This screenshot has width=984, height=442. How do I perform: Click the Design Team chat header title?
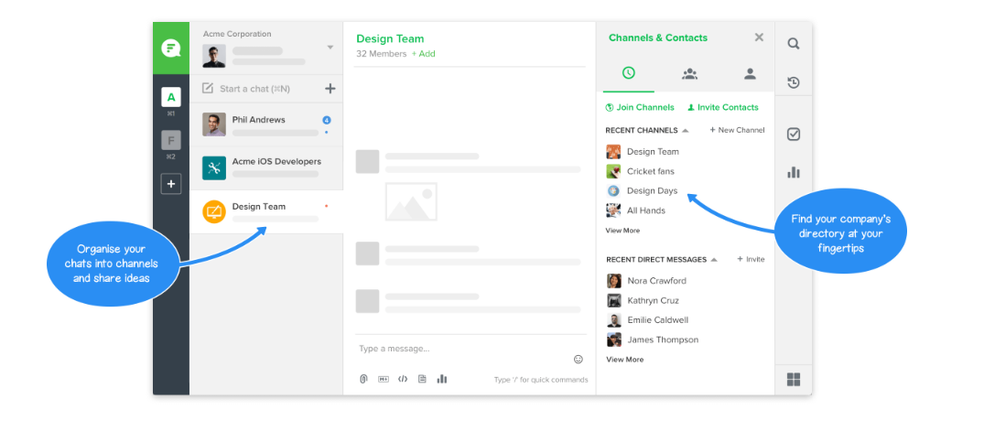390,38
